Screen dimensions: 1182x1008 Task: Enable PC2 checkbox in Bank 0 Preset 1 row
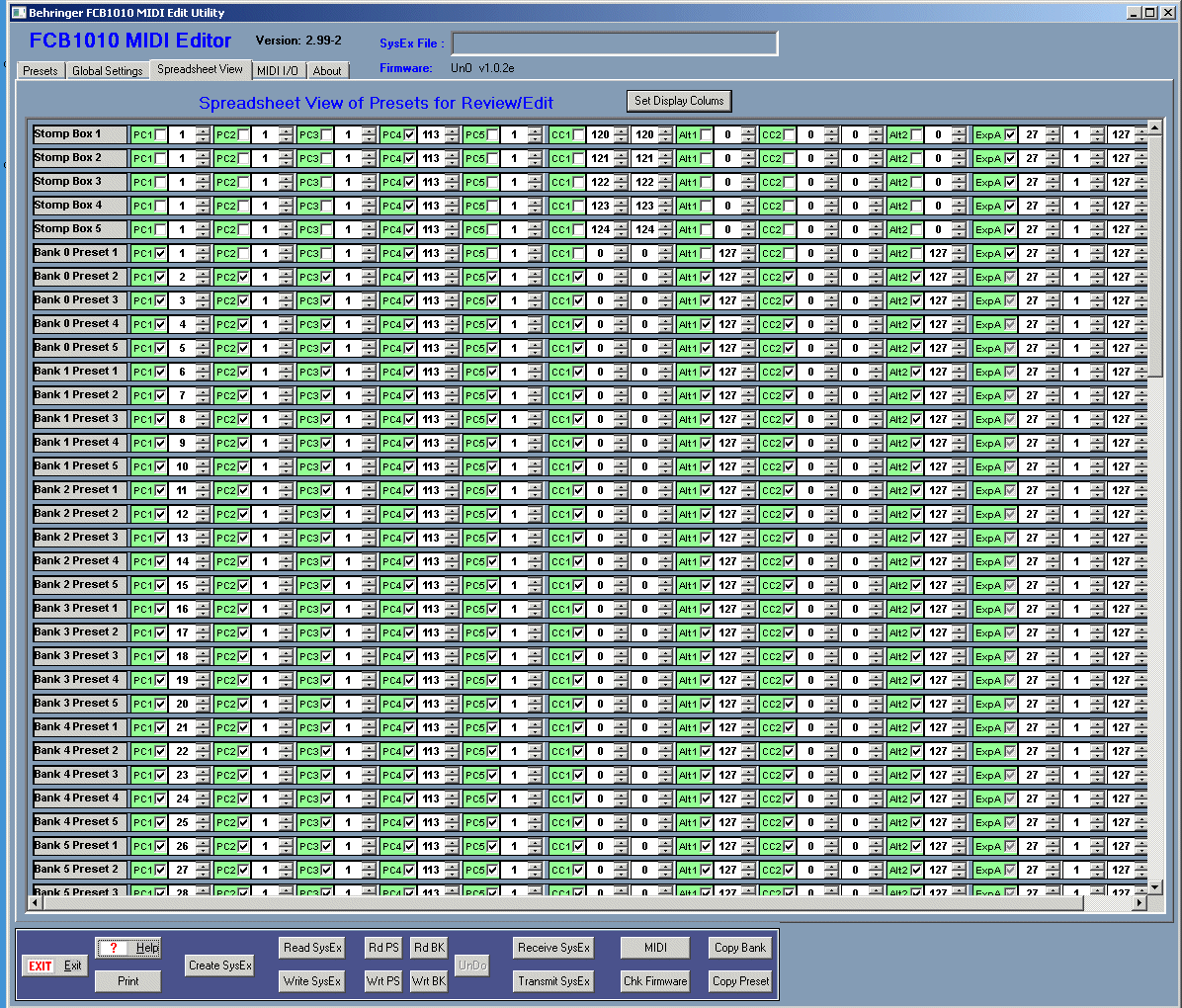(243, 253)
